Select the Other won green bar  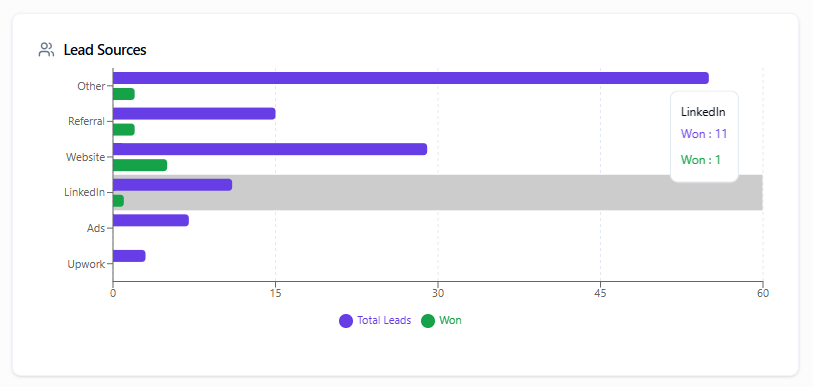point(124,94)
